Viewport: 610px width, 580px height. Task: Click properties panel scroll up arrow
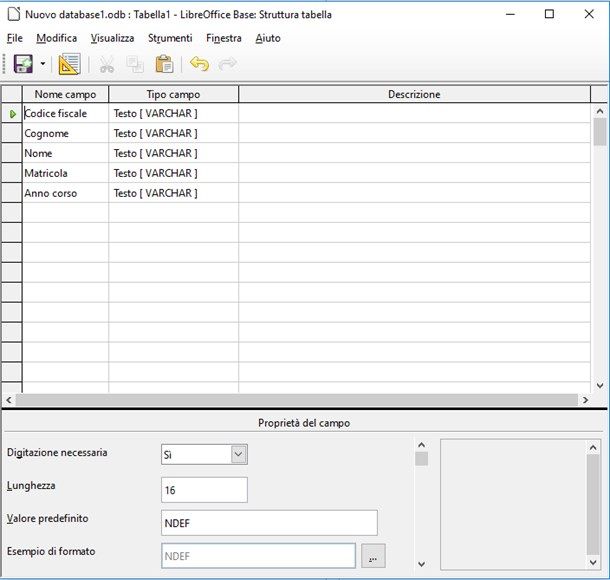421,445
